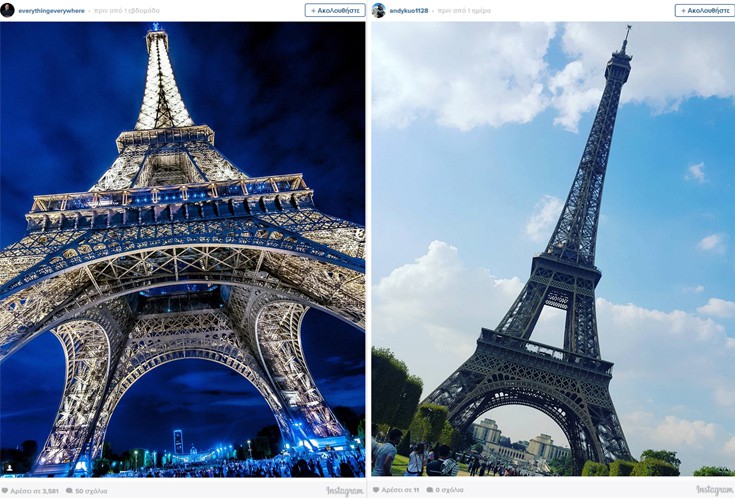This screenshot has width=735, height=498.
Task: Open comments icon beside 50 σχόλια
Action: [69, 491]
